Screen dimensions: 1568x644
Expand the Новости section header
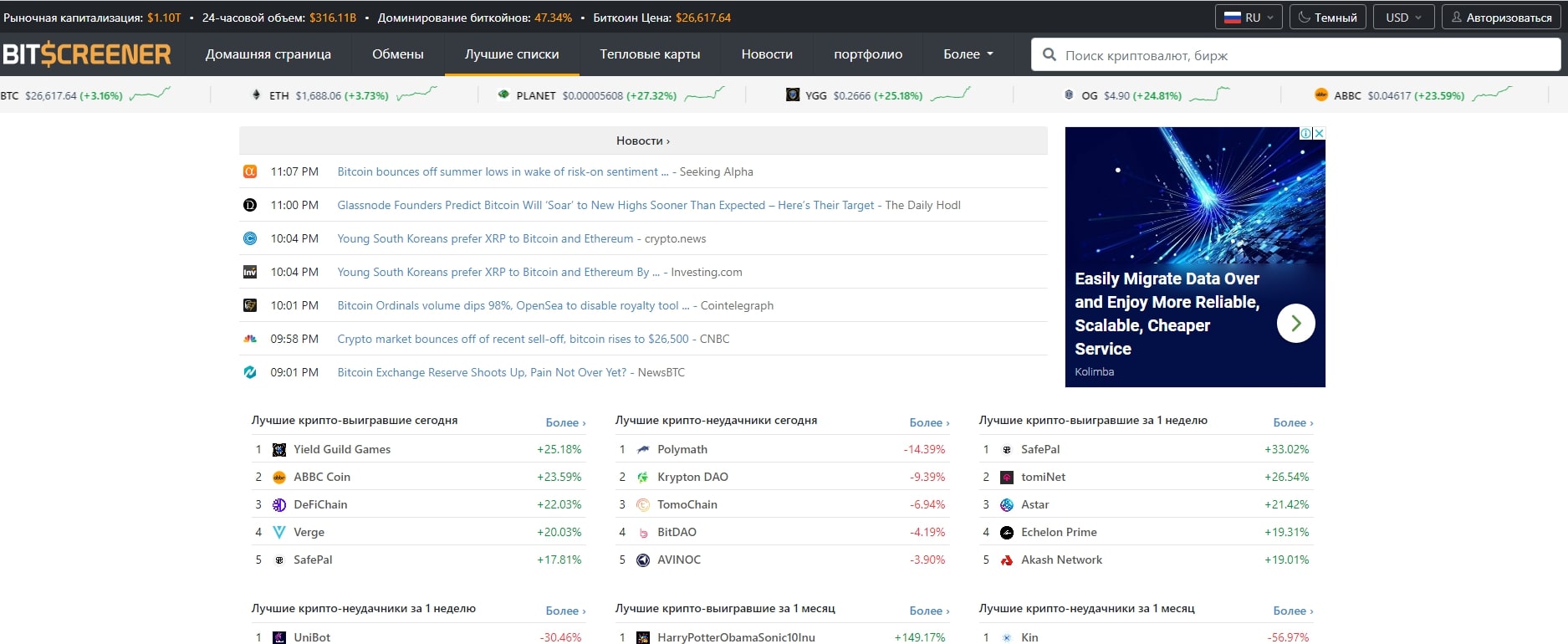coord(643,141)
